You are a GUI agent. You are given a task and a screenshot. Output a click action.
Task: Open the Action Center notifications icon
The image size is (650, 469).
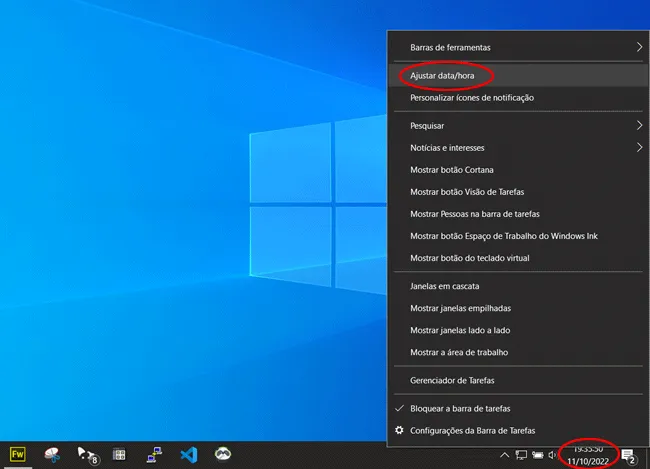(x=629, y=456)
